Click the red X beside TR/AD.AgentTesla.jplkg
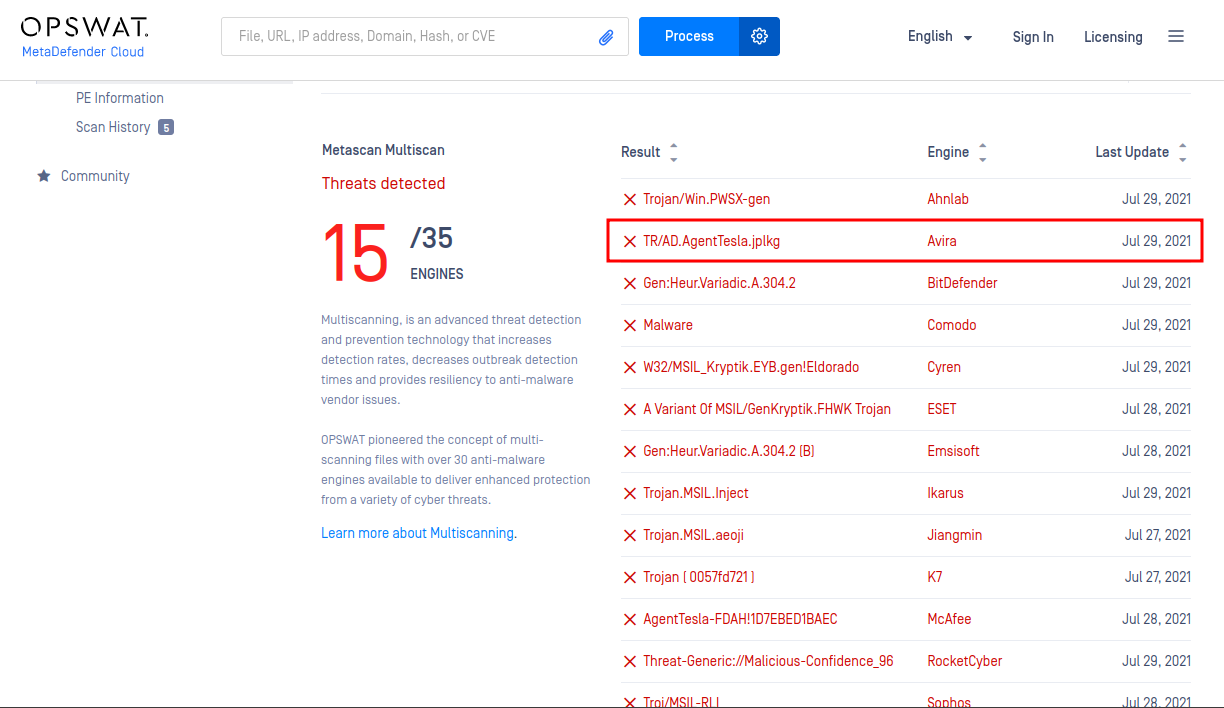This screenshot has width=1224, height=708. point(630,241)
